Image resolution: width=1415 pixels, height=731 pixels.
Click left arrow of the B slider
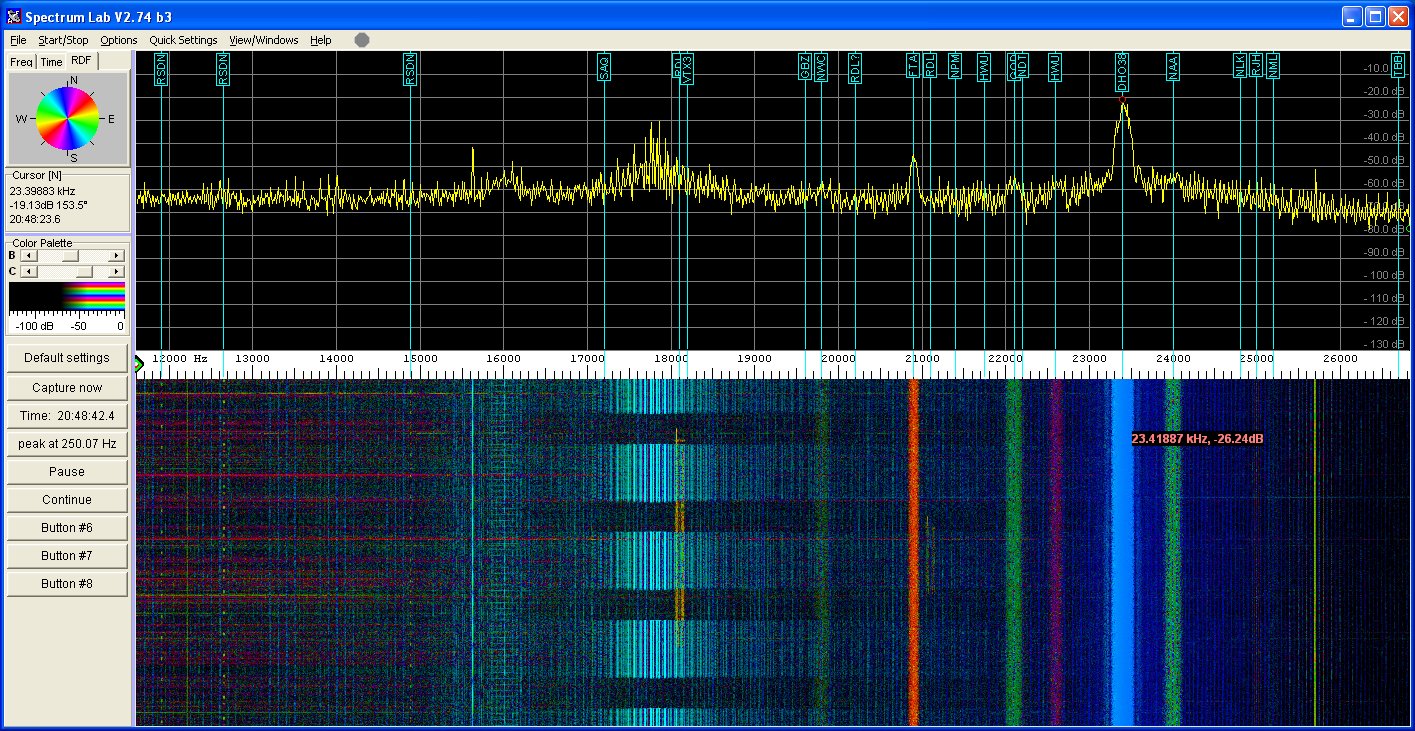pos(29,256)
